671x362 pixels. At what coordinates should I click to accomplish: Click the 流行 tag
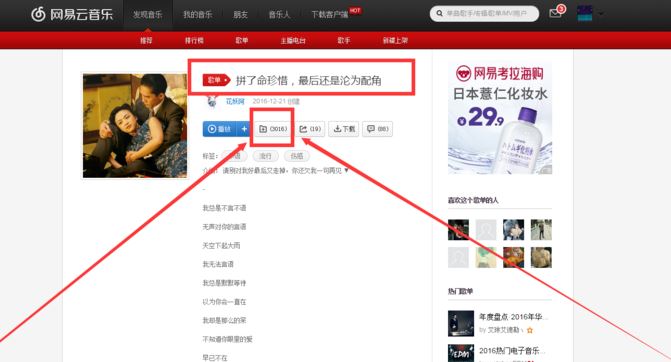pyautogui.click(x=265, y=156)
